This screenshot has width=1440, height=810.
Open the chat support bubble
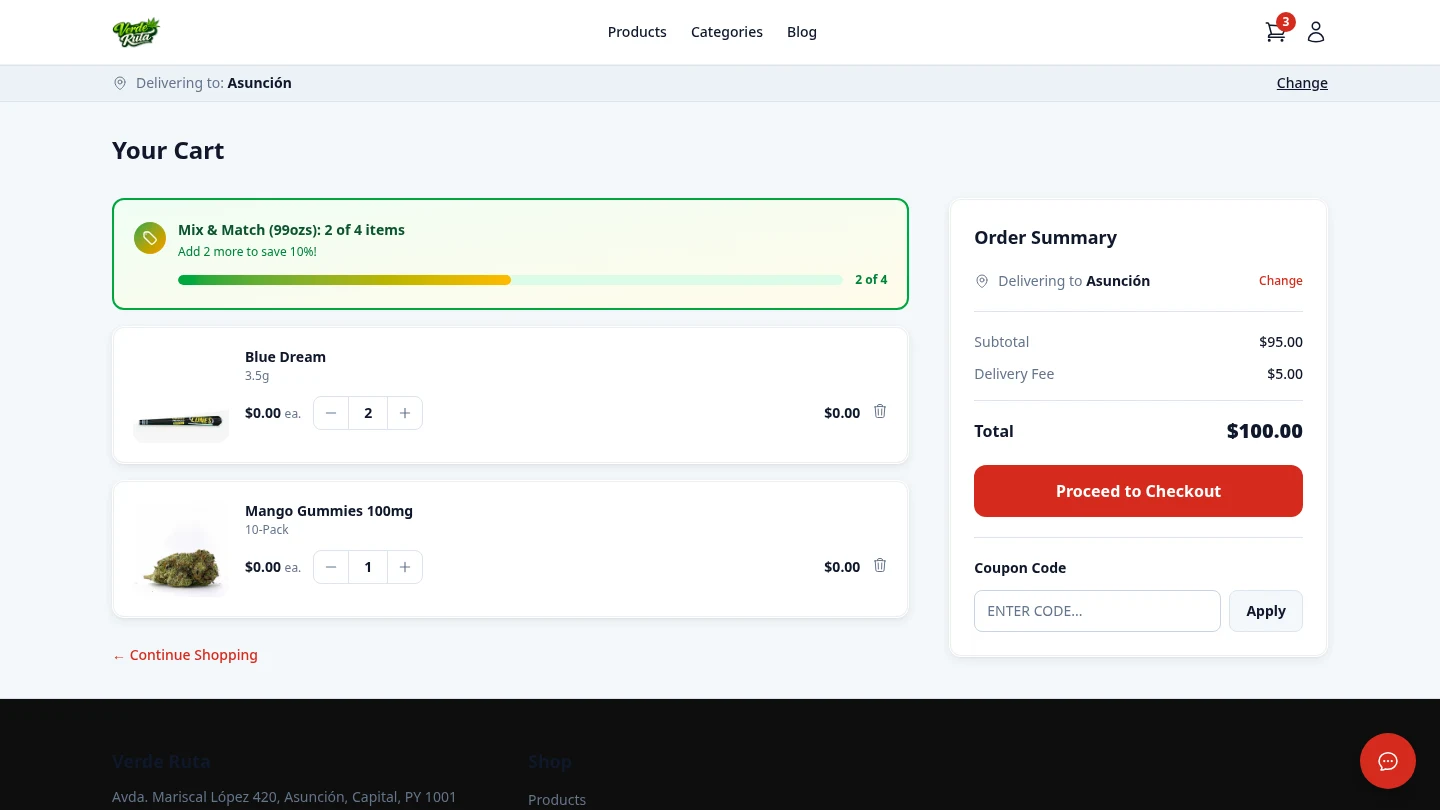[1388, 761]
